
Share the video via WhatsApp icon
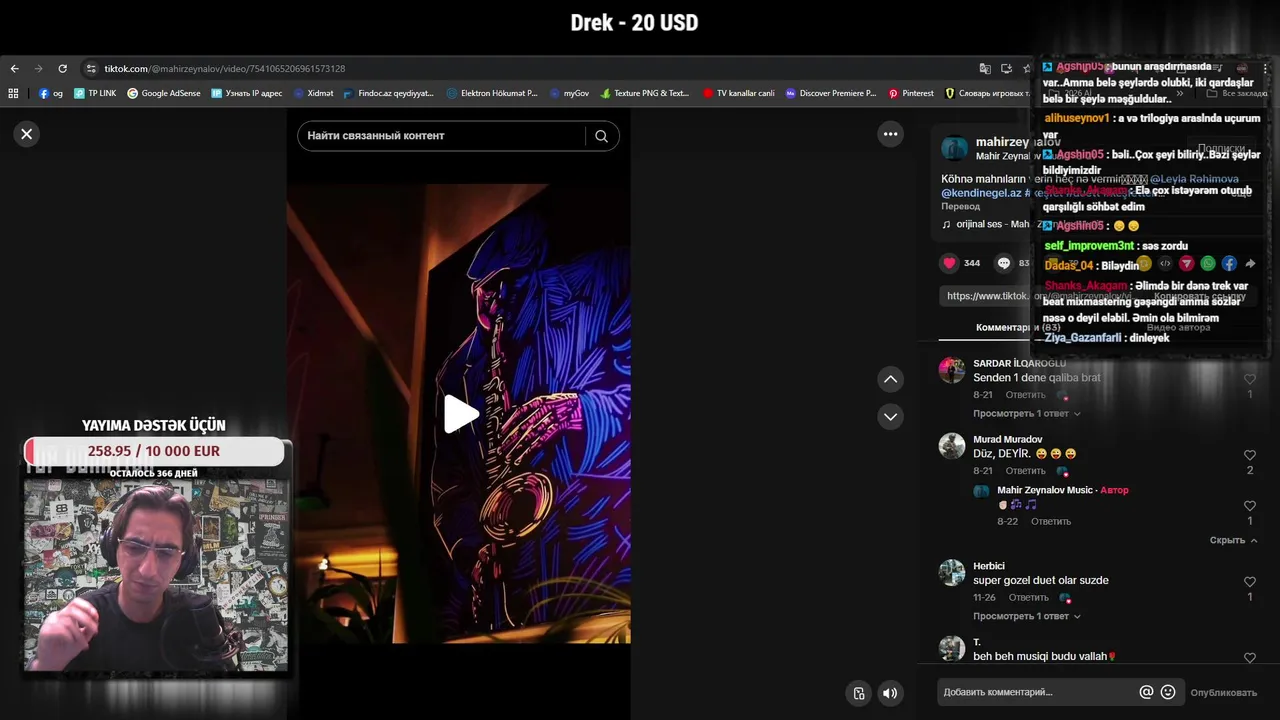click(1208, 264)
